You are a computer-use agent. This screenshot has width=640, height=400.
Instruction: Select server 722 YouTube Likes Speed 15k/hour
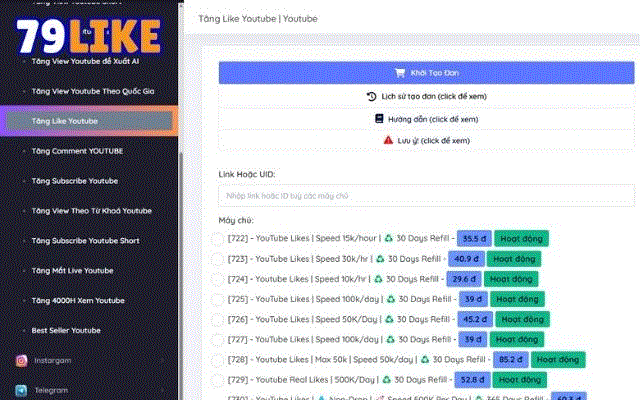218,238
